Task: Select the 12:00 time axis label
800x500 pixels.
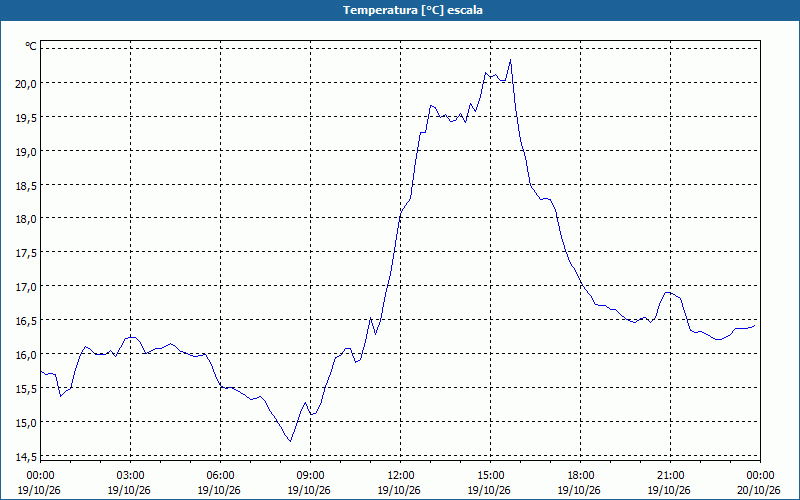Action: (x=401, y=476)
